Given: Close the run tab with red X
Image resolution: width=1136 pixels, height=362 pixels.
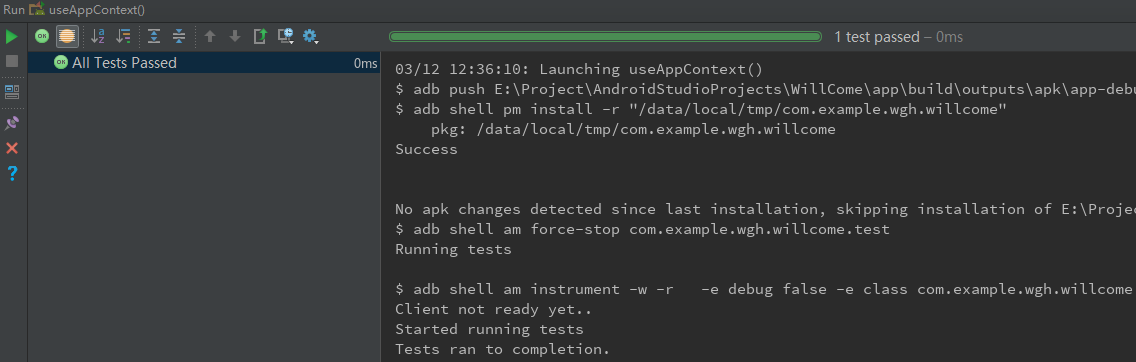Looking at the screenshot, I should pyautogui.click(x=12, y=148).
